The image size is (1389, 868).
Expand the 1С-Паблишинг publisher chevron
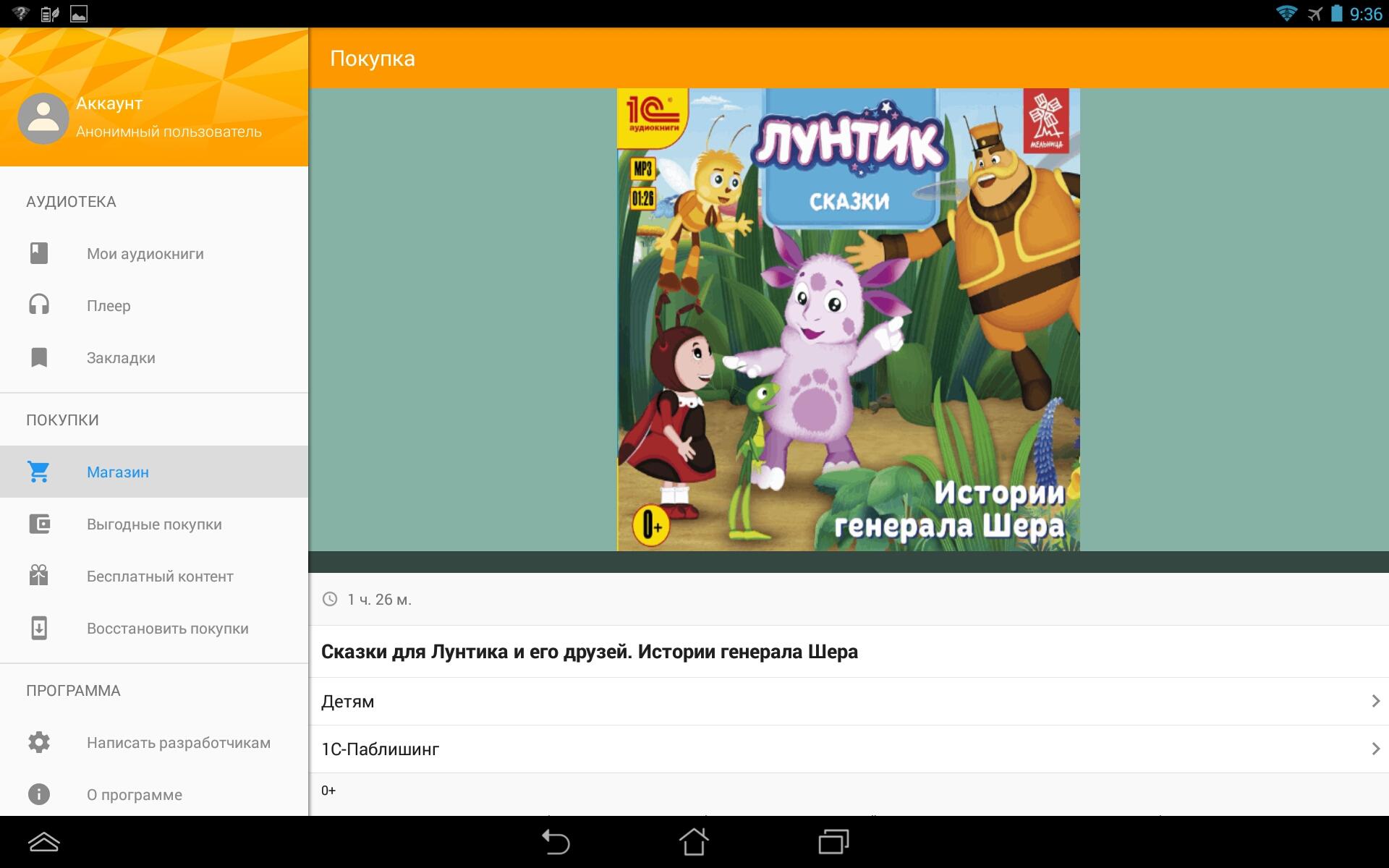[1375, 749]
